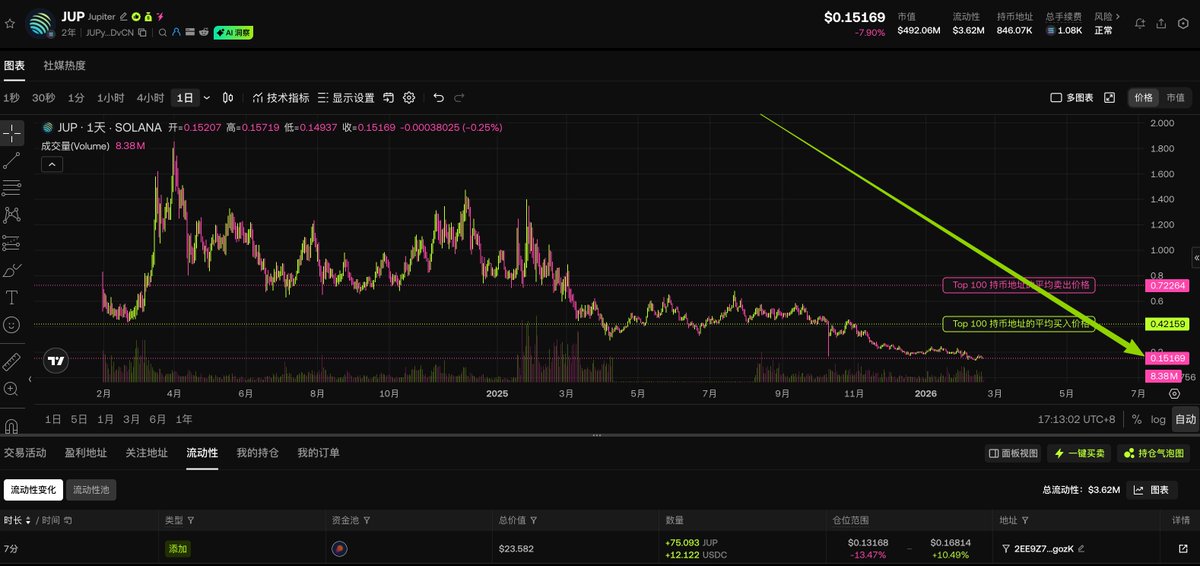Open the 盈利地址 tab
Screen dimensions: 1200x566
(x=86, y=453)
